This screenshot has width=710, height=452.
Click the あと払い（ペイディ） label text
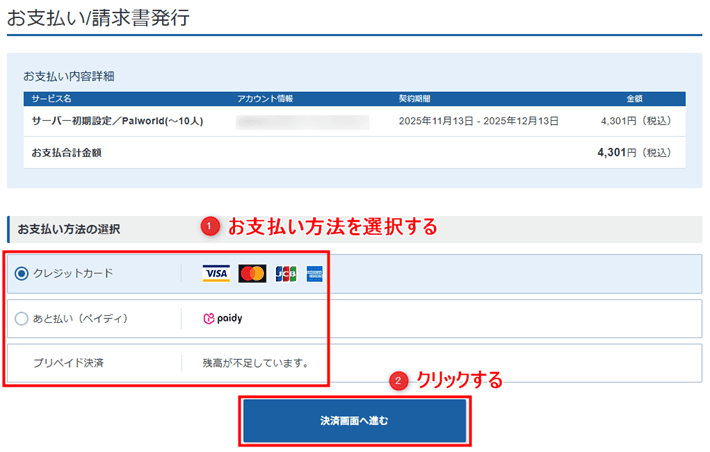(x=81, y=318)
